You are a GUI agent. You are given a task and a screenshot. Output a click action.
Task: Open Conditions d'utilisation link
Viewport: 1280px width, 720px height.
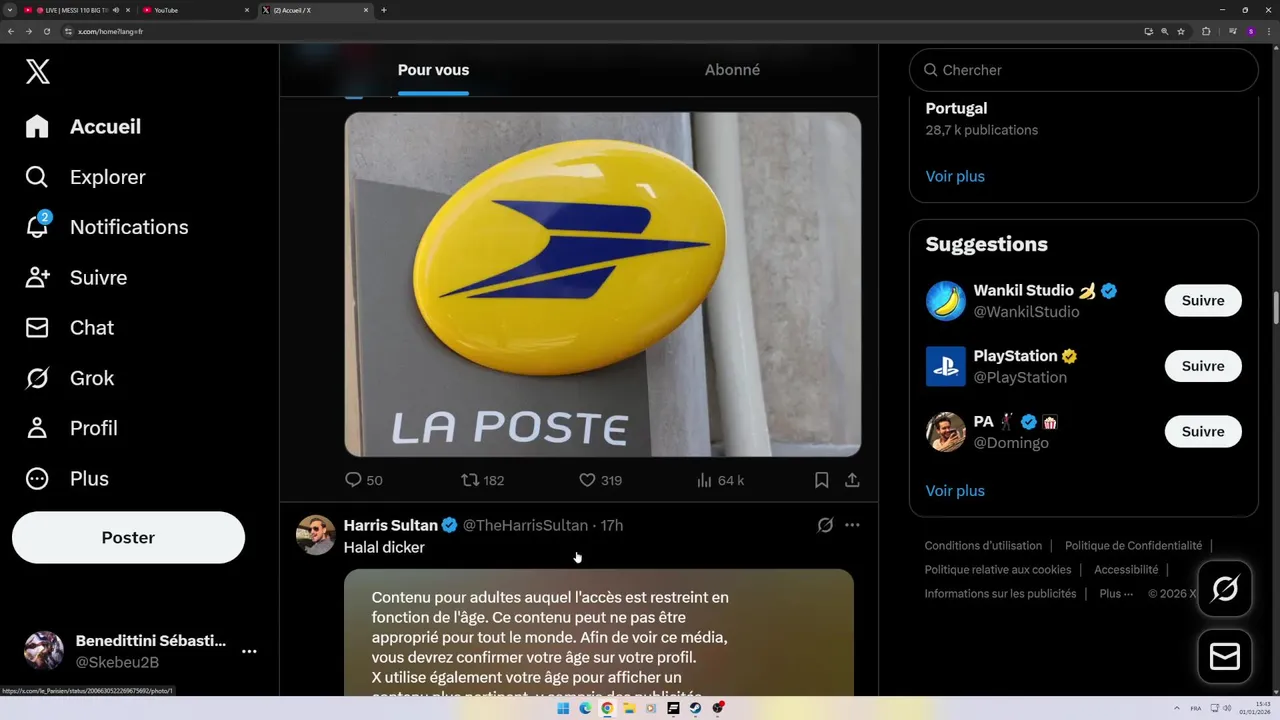click(983, 546)
